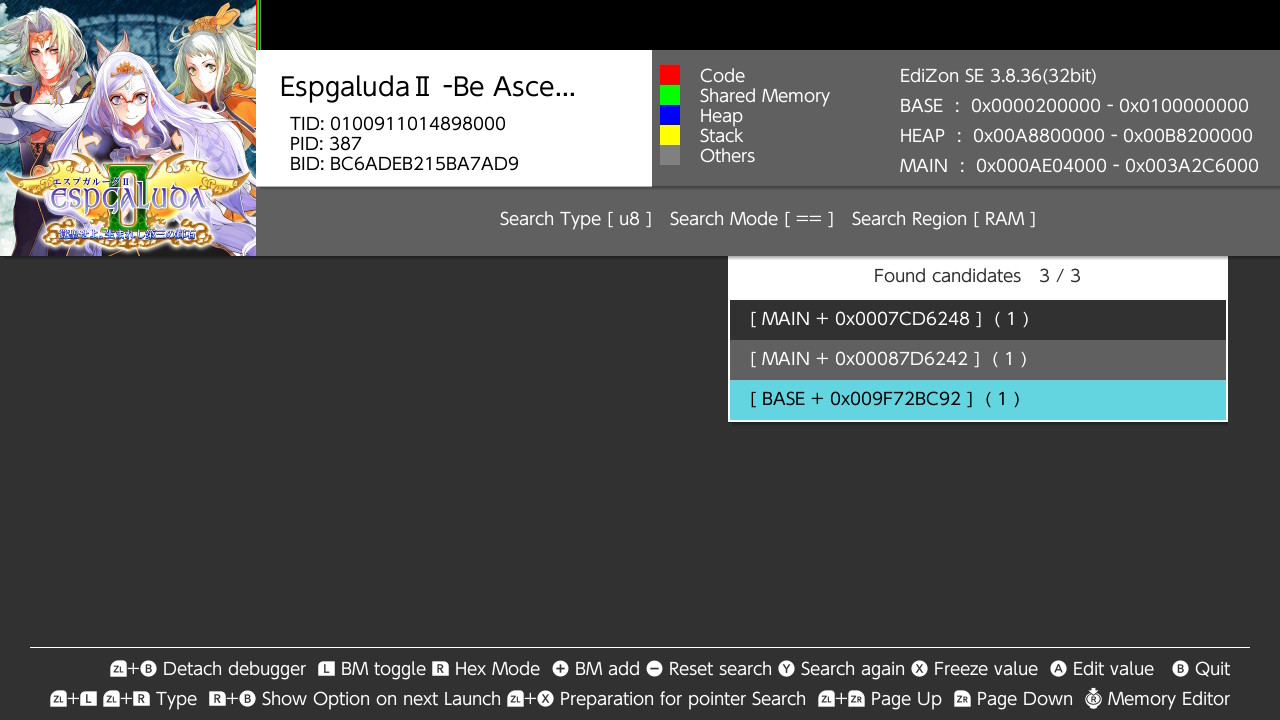The image size is (1280, 720).
Task: Open the Search Type [ u8 ] selector
Action: tap(576, 219)
